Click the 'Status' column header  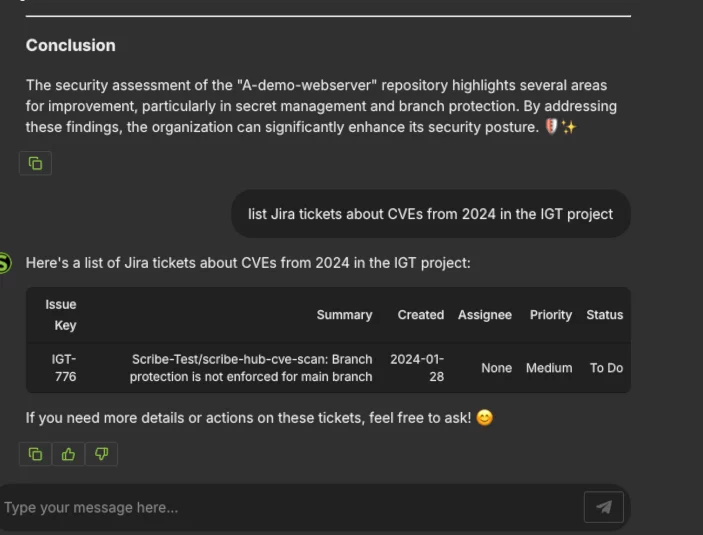pos(604,315)
